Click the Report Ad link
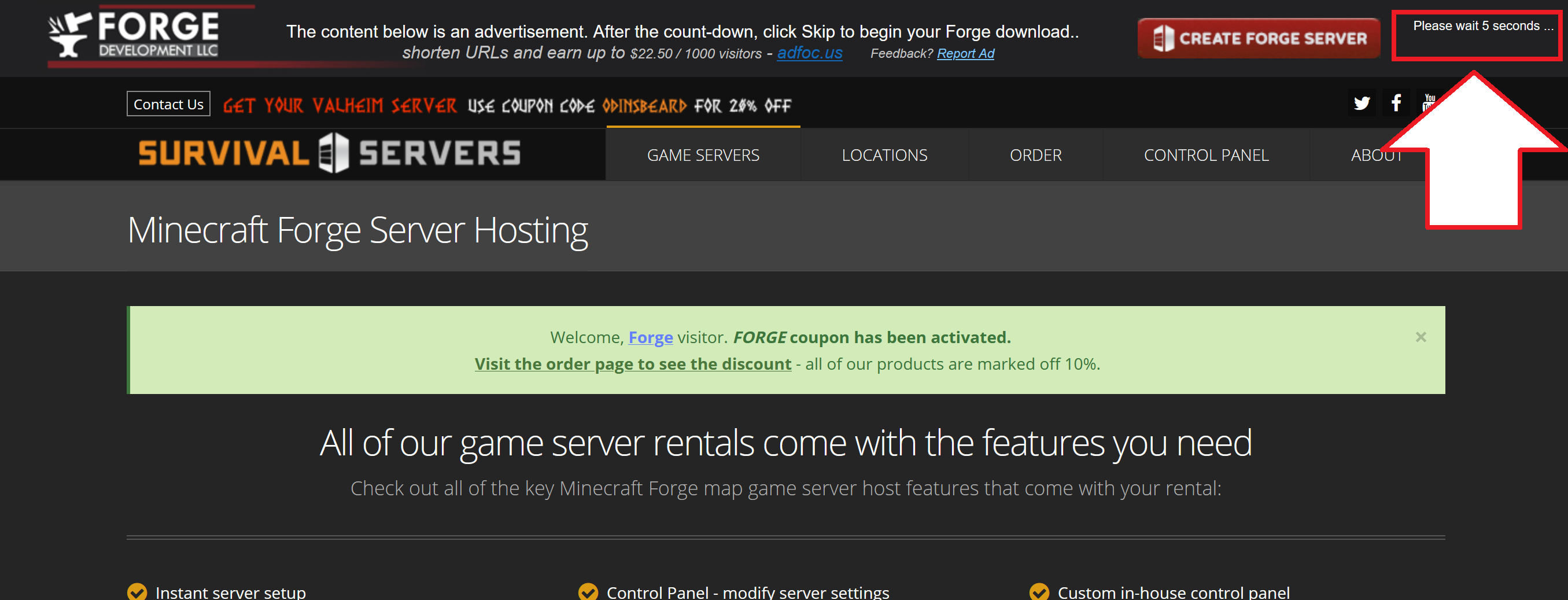 point(965,54)
